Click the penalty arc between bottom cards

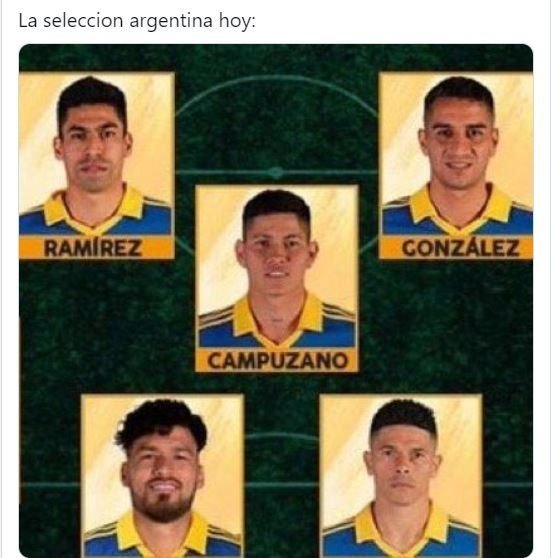coord(282,437)
